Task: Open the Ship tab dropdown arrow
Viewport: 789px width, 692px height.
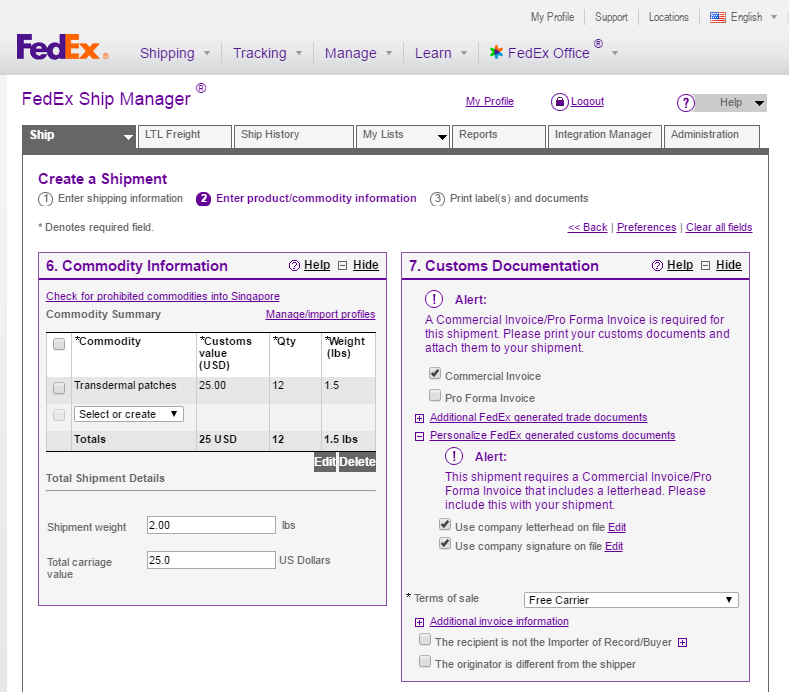Action: [128, 137]
